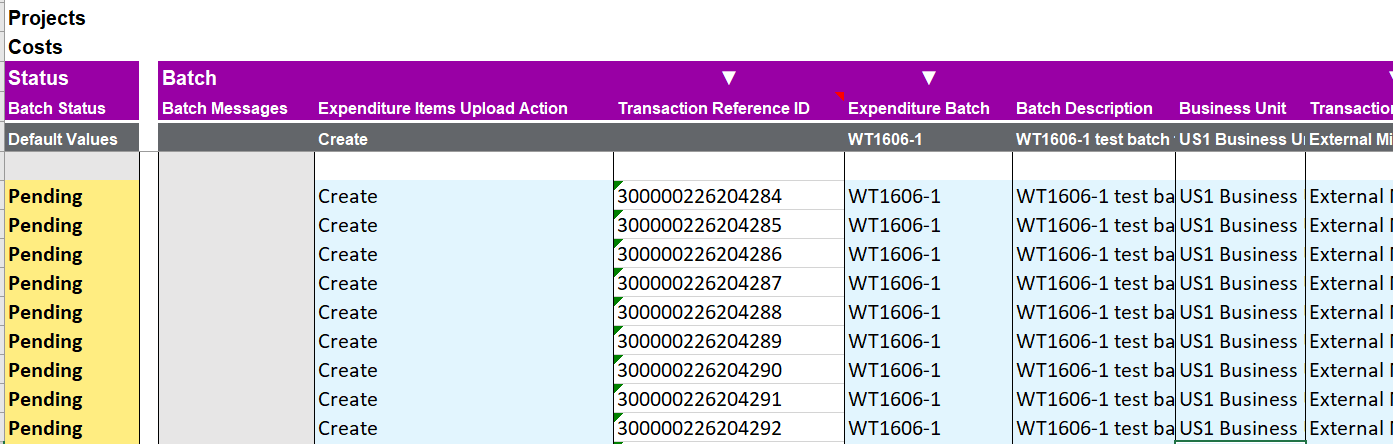This screenshot has width=1393, height=444.
Task: Click the filter arrow above Transaction Reference ID
Action: pyautogui.click(x=729, y=78)
